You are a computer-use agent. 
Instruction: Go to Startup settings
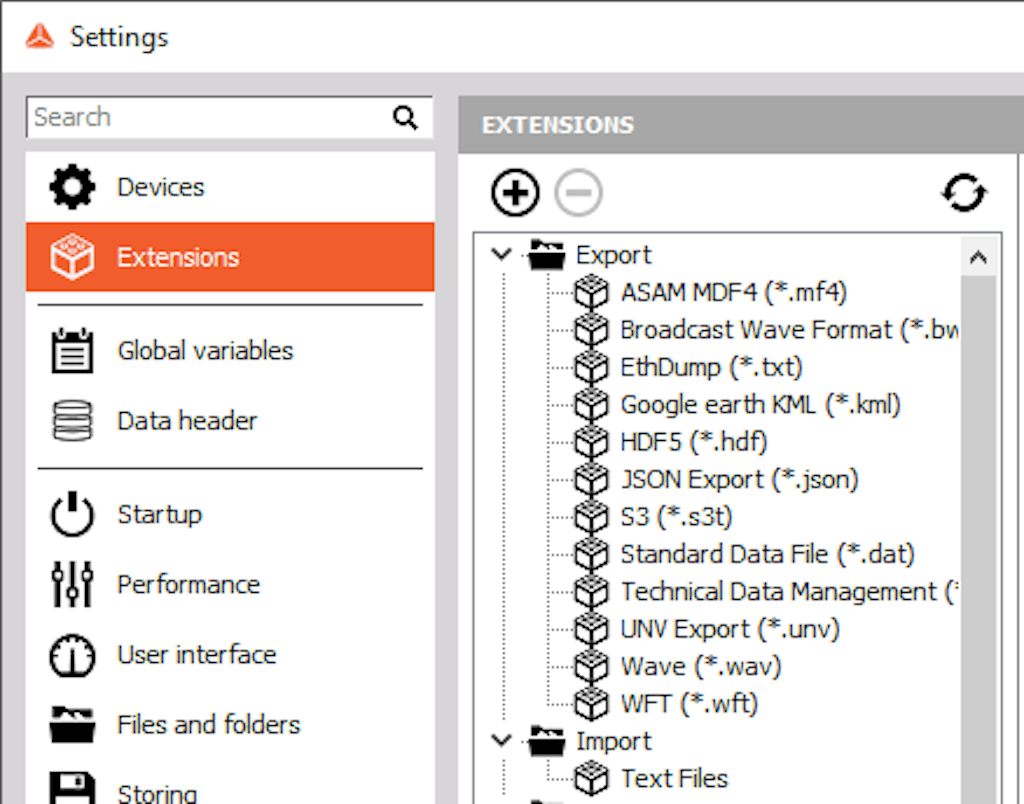pyautogui.click(x=230, y=514)
